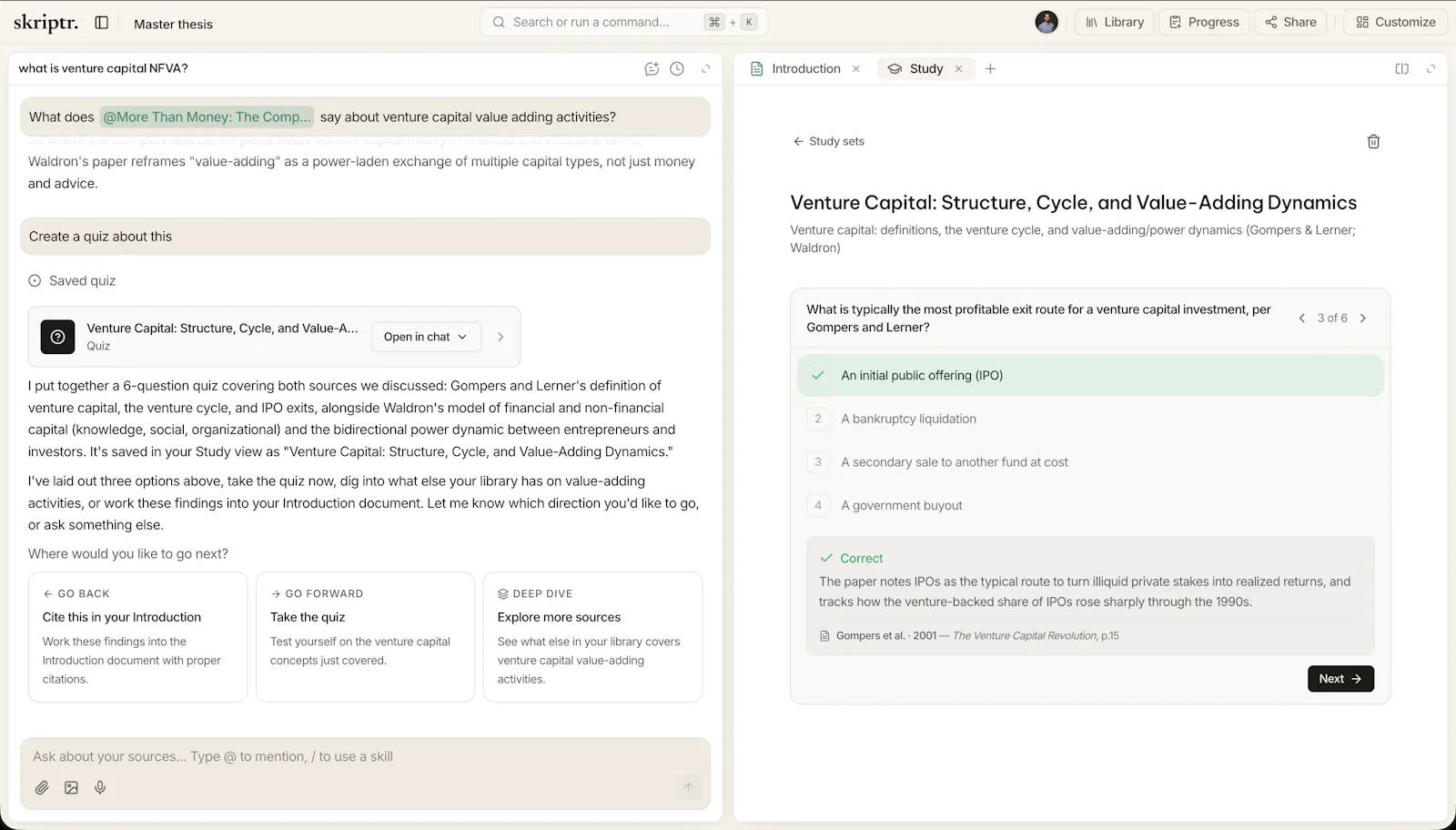This screenshot has height=830, width=1456.
Task: Open the Progress view
Action: coord(1204,22)
